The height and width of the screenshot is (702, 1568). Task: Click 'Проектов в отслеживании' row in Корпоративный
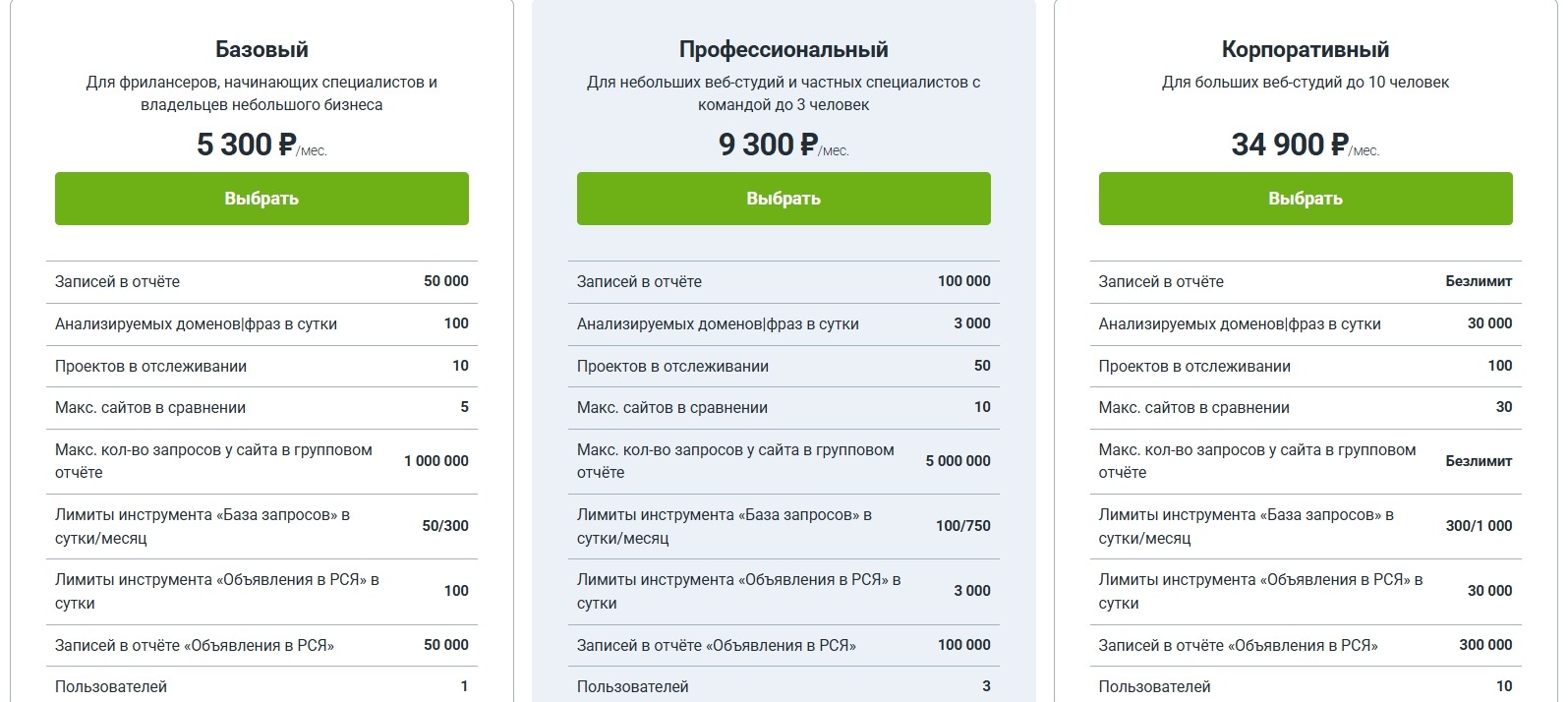[1194, 367]
